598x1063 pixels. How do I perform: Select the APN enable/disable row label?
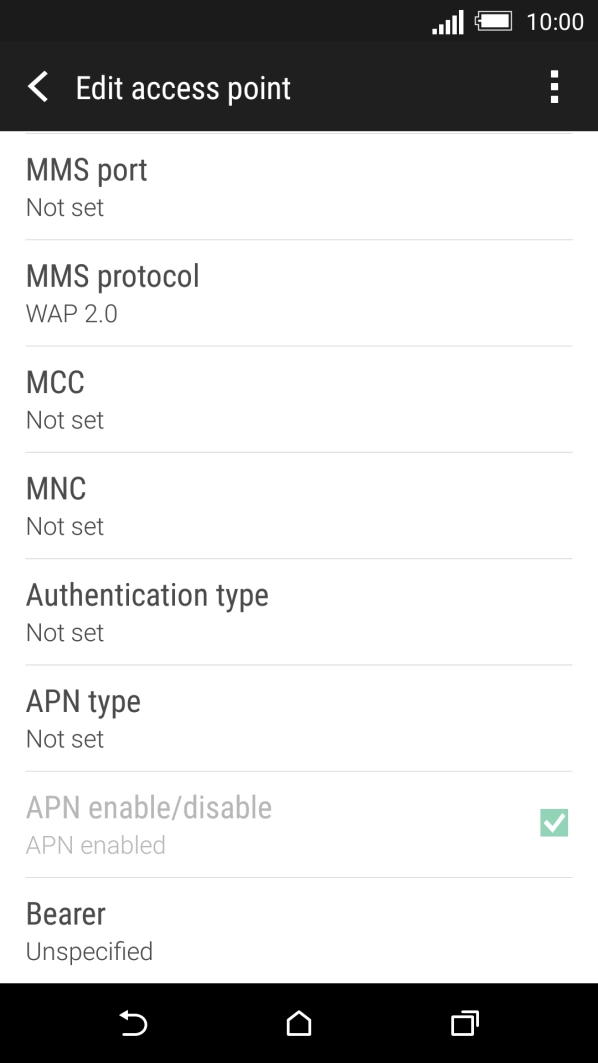[x=148, y=807]
